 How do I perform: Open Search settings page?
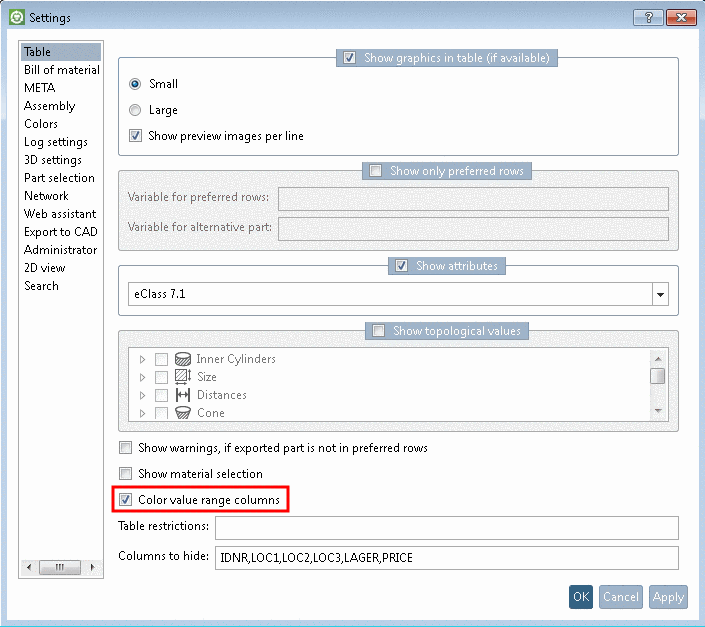41,286
